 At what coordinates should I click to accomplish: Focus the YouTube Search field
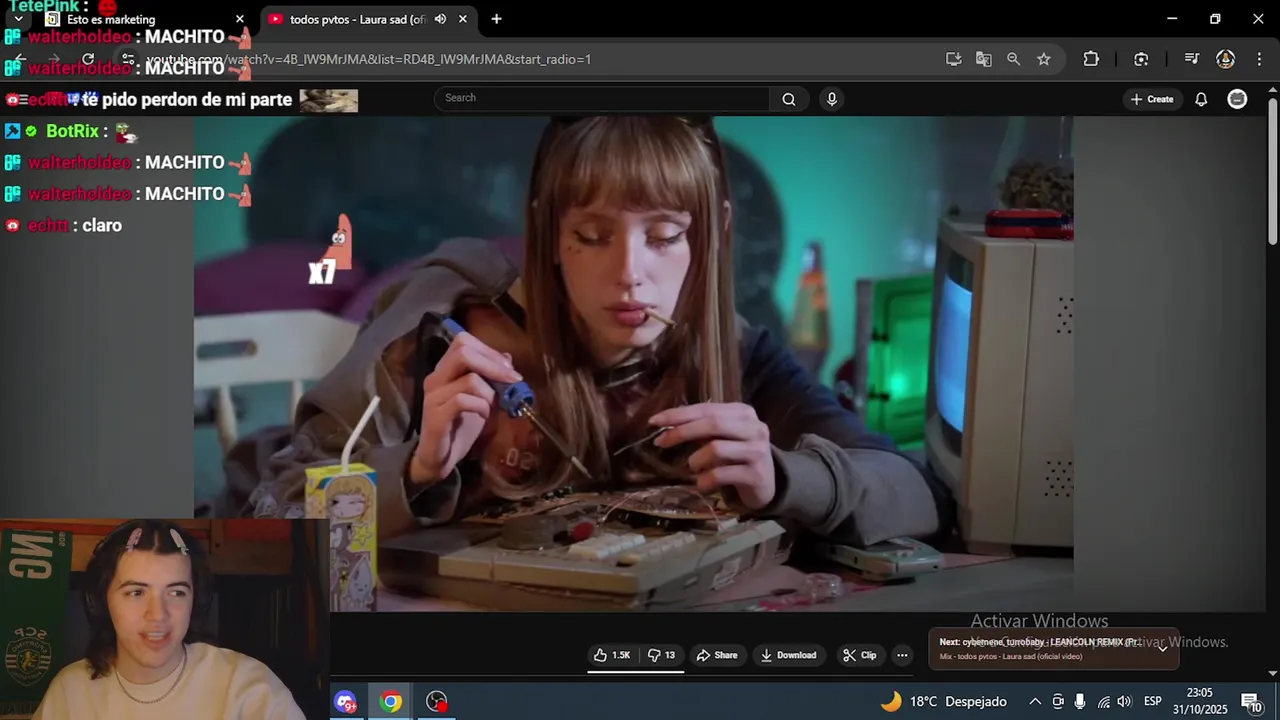[602, 98]
